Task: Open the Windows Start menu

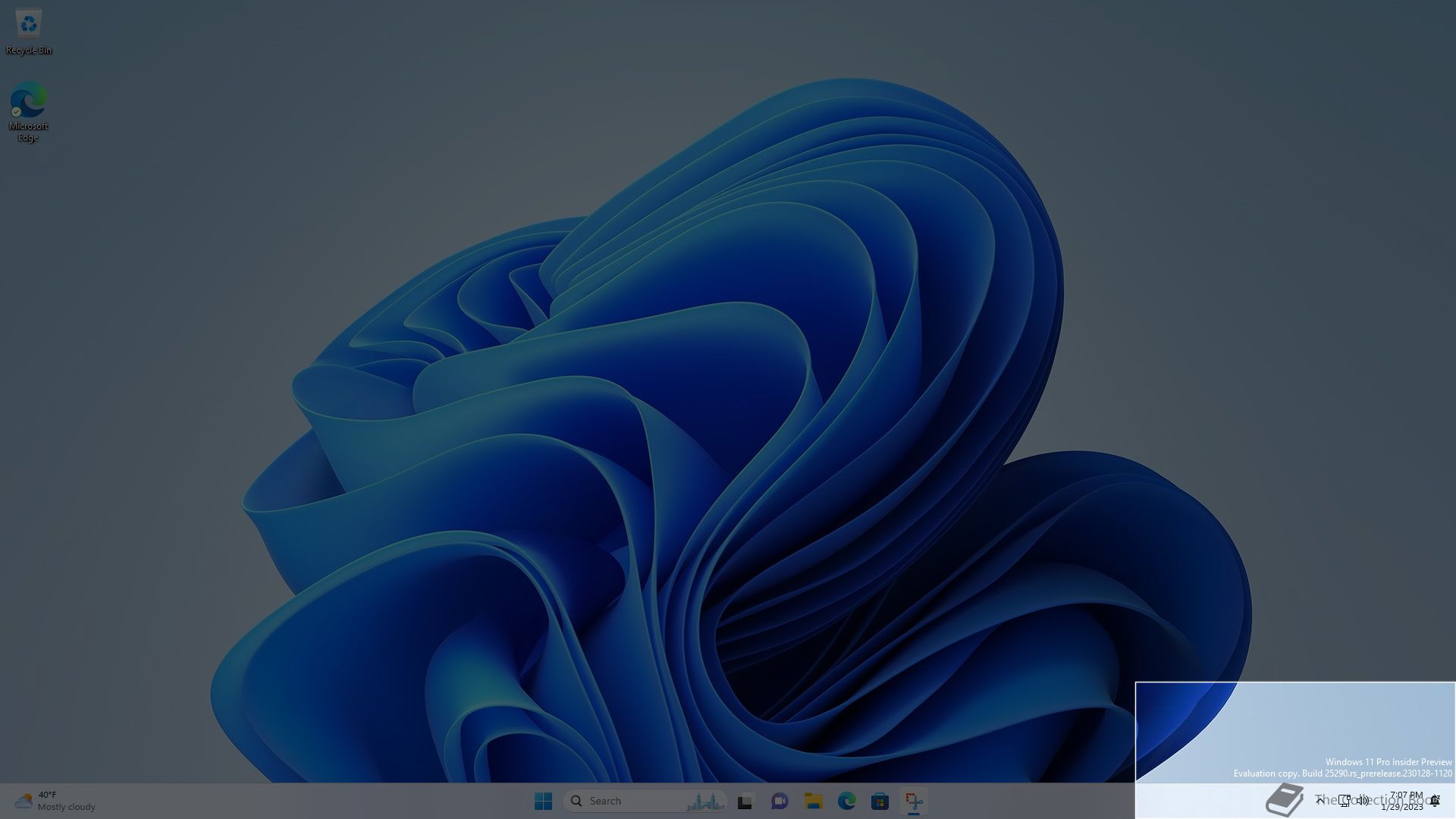Action: coord(543,801)
